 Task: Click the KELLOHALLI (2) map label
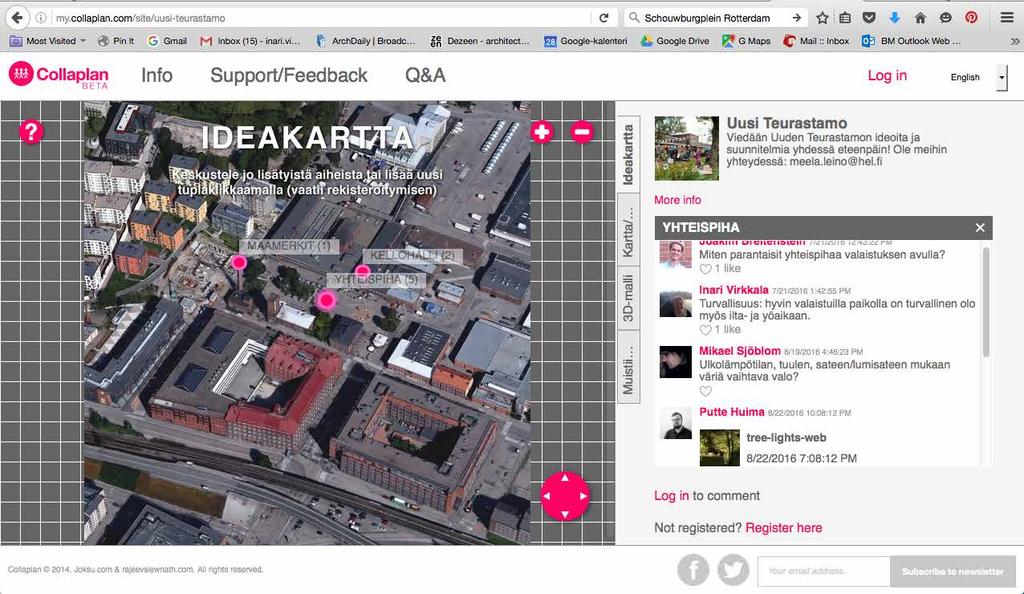point(412,255)
